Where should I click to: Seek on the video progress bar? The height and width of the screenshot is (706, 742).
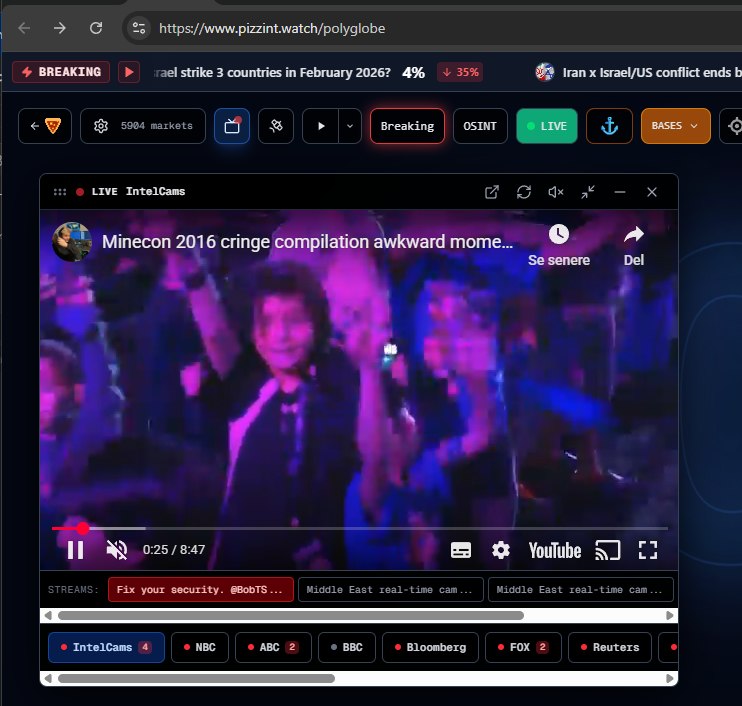pos(360,528)
